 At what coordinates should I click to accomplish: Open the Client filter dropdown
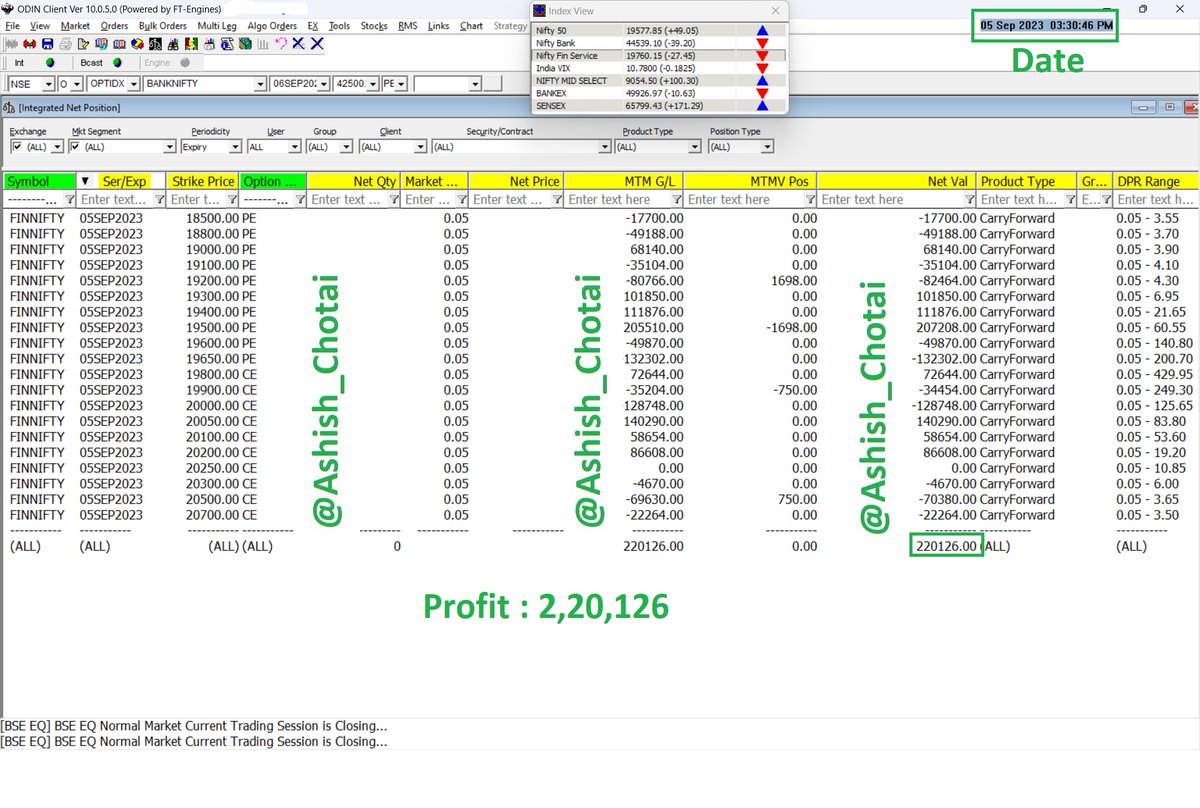(x=420, y=147)
